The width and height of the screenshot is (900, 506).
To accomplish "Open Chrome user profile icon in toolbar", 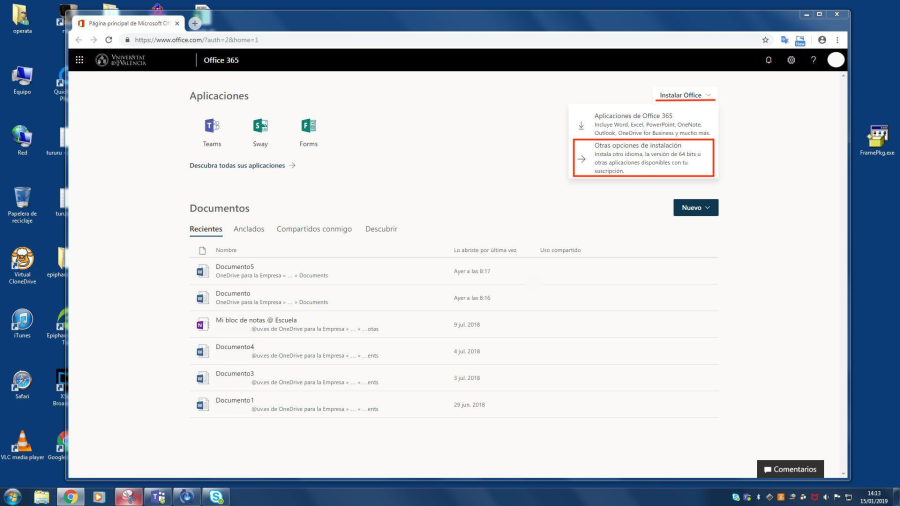I will click(x=822, y=40).
